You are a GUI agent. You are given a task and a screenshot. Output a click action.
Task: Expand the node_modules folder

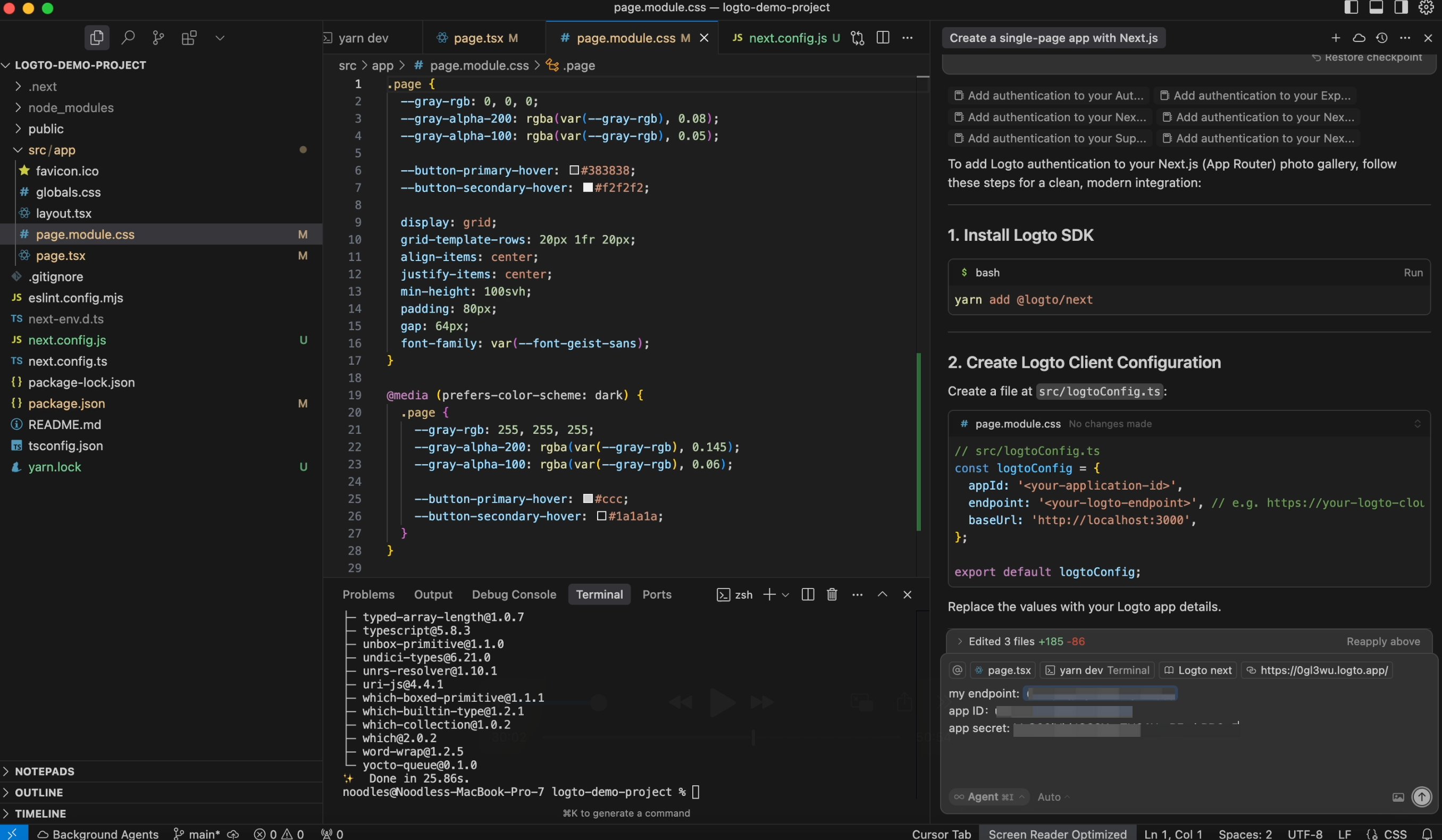71,107
